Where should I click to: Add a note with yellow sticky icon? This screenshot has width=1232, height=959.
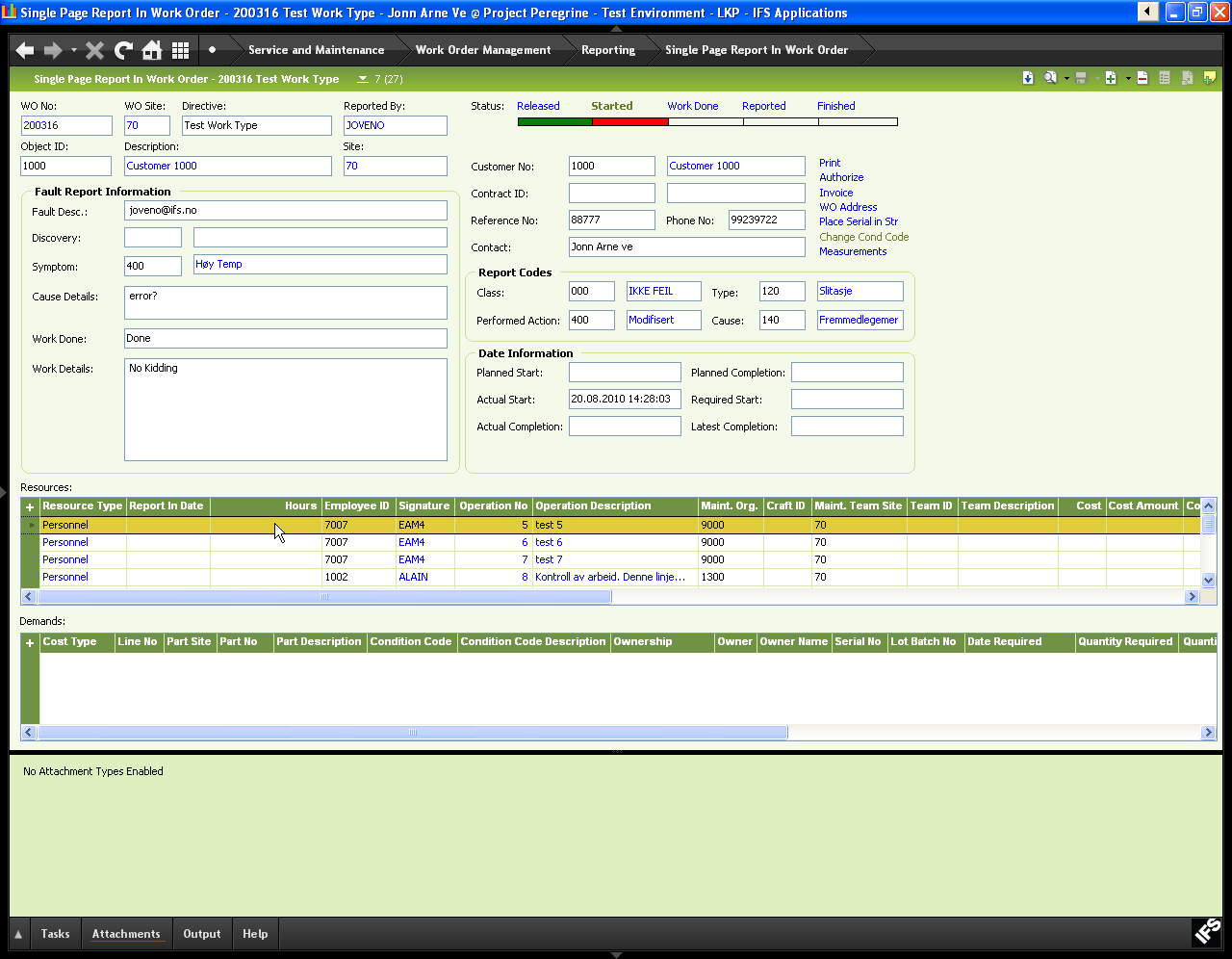tap(1210, 78)
